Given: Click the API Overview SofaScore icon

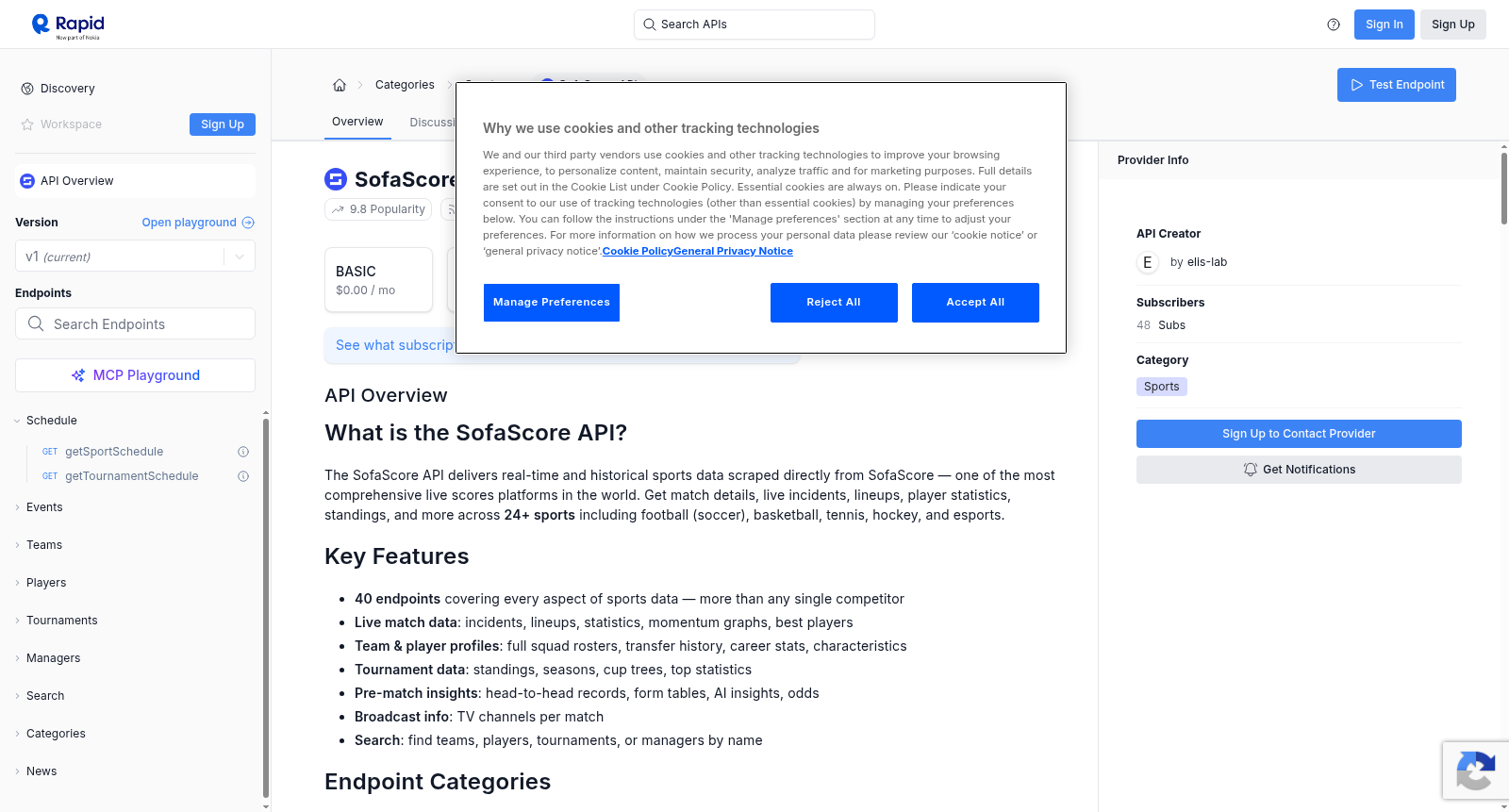Looking at the screenshot, I should point(27,181).
